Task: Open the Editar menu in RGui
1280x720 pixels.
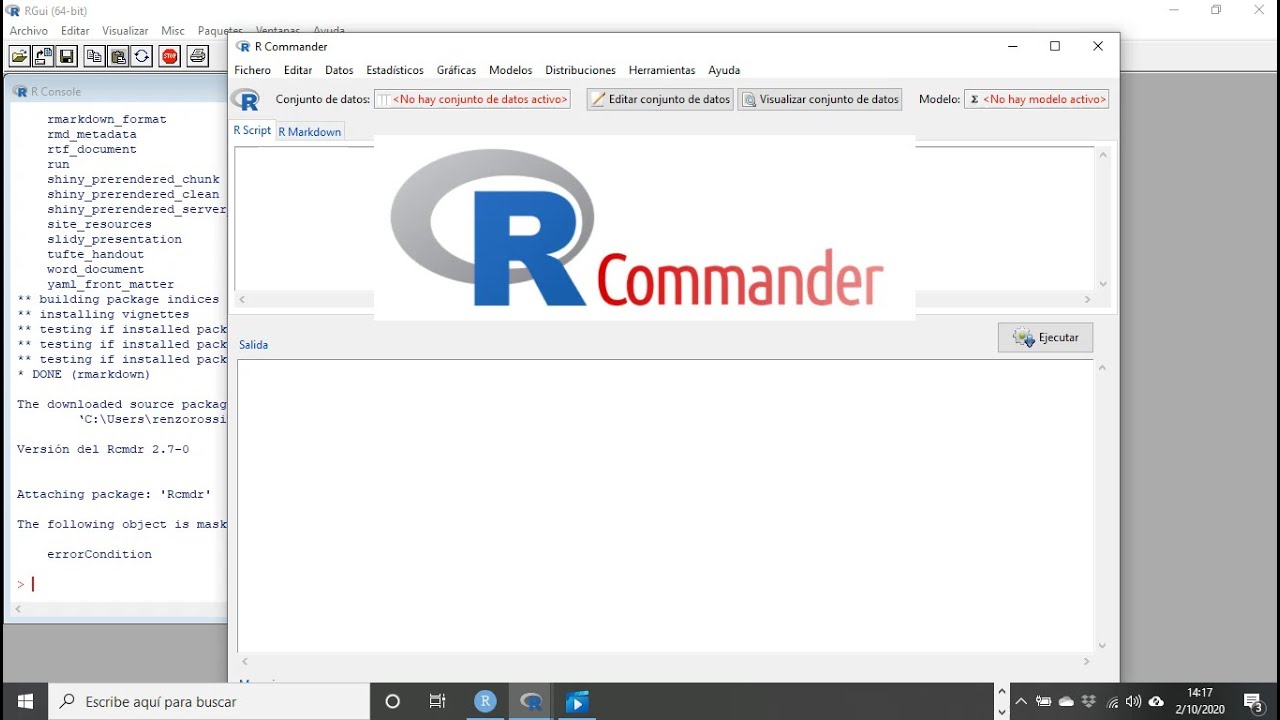Action: [75, 31]
